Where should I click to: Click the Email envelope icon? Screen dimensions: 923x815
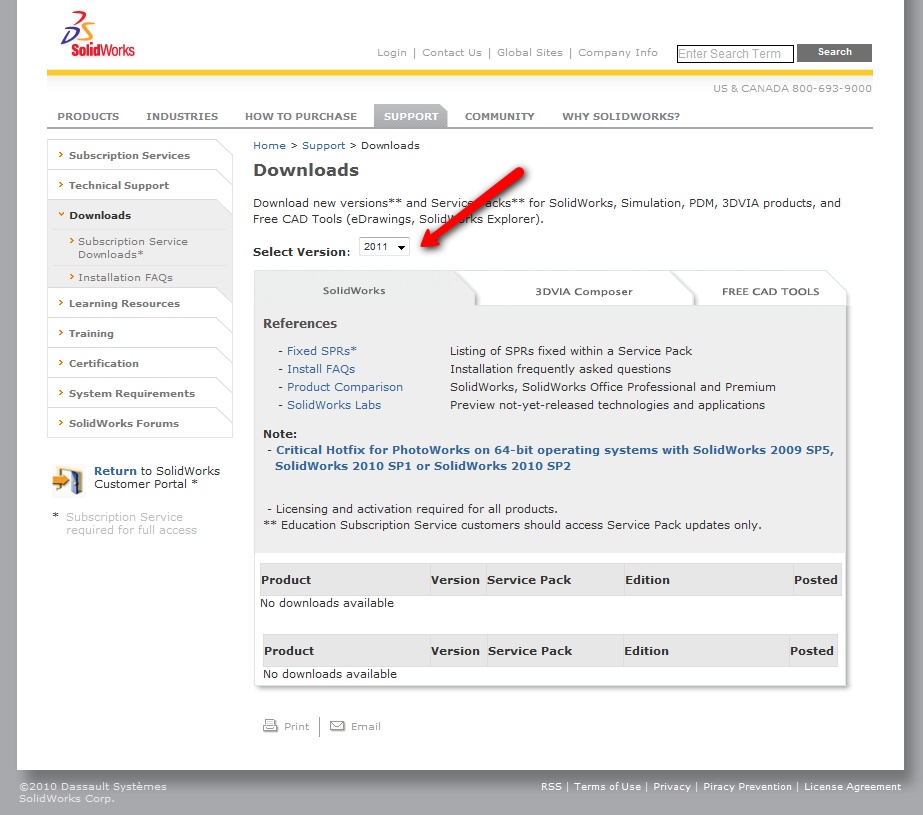[337, 726]
